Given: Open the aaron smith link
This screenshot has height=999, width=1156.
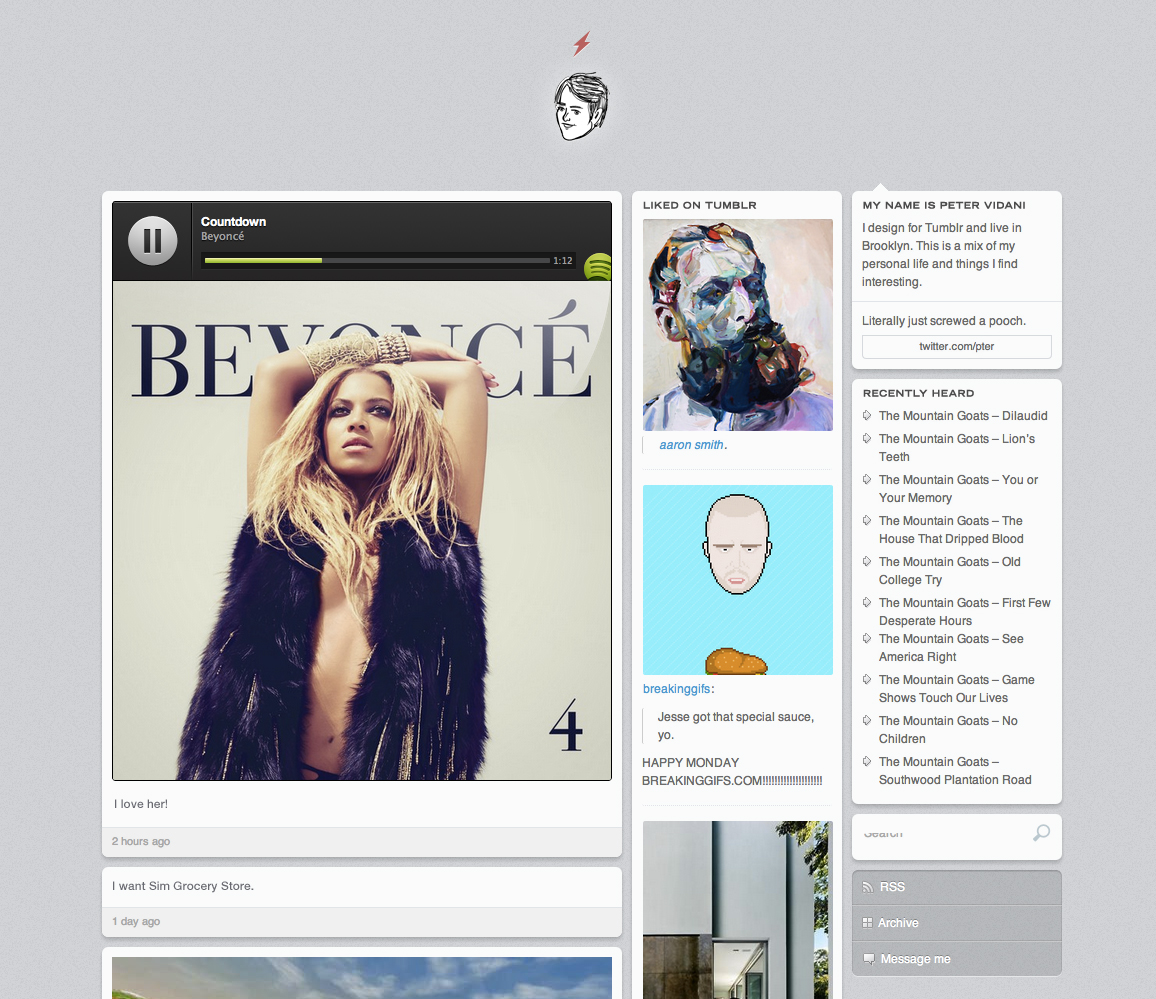Looking at the screenshot, I should 691,445.
